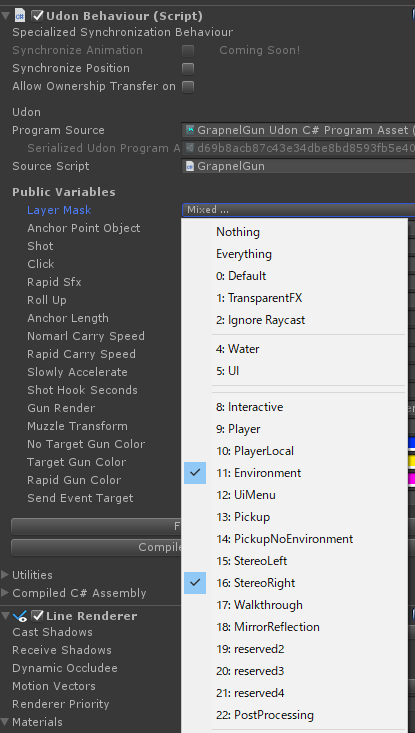Open the Layer Mask Mixed dropdown
This screenshot has height=733, width=415.
298,210
